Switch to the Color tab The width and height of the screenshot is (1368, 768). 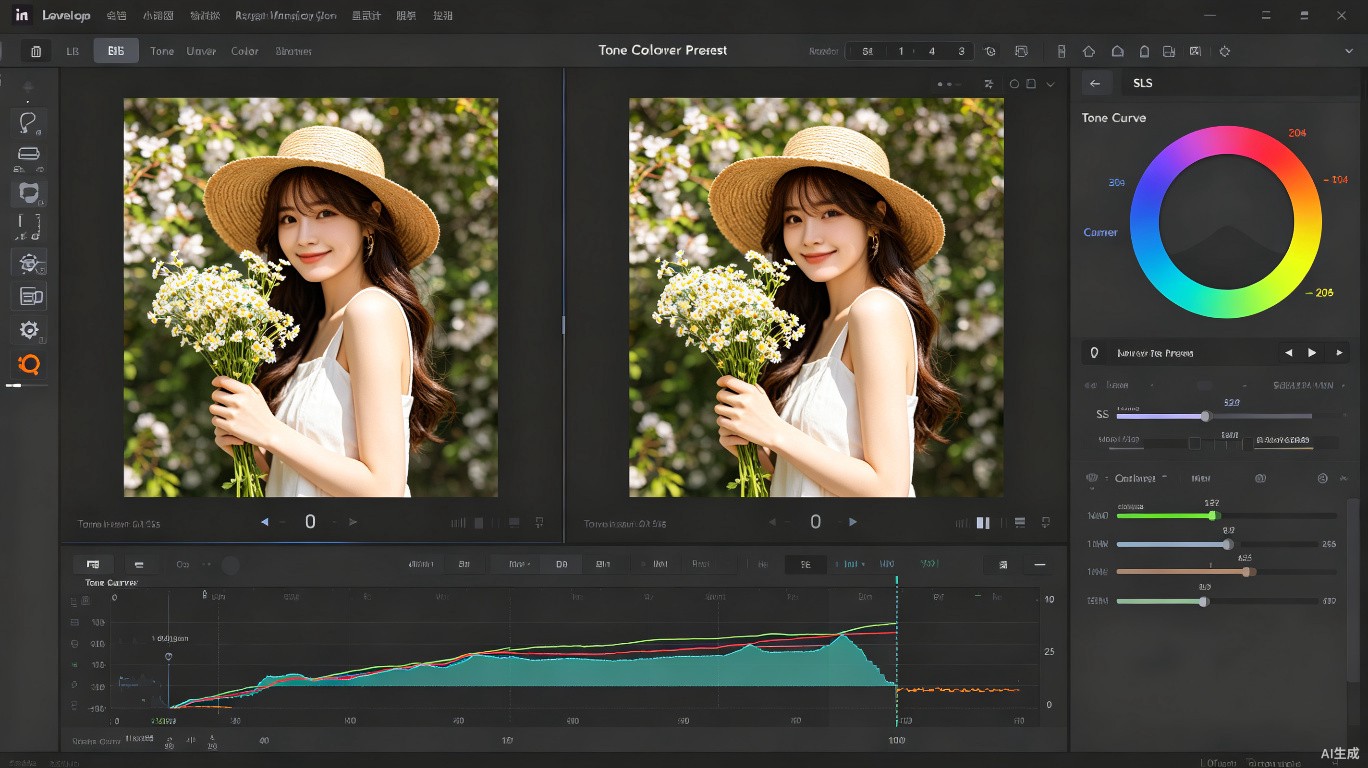[244, 51]
